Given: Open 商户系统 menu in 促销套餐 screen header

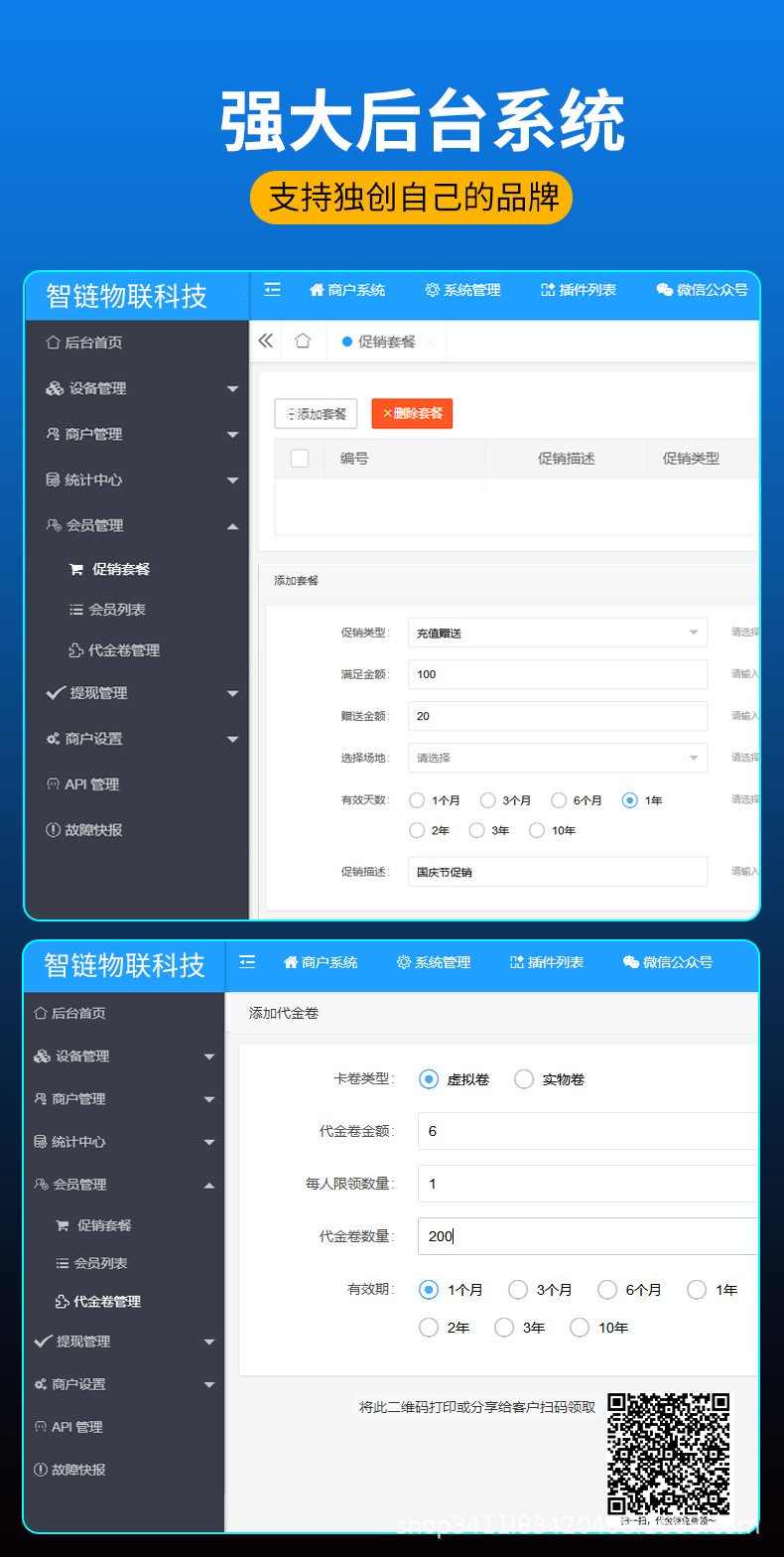Looking at the screenshot, I should click(347, 290).
